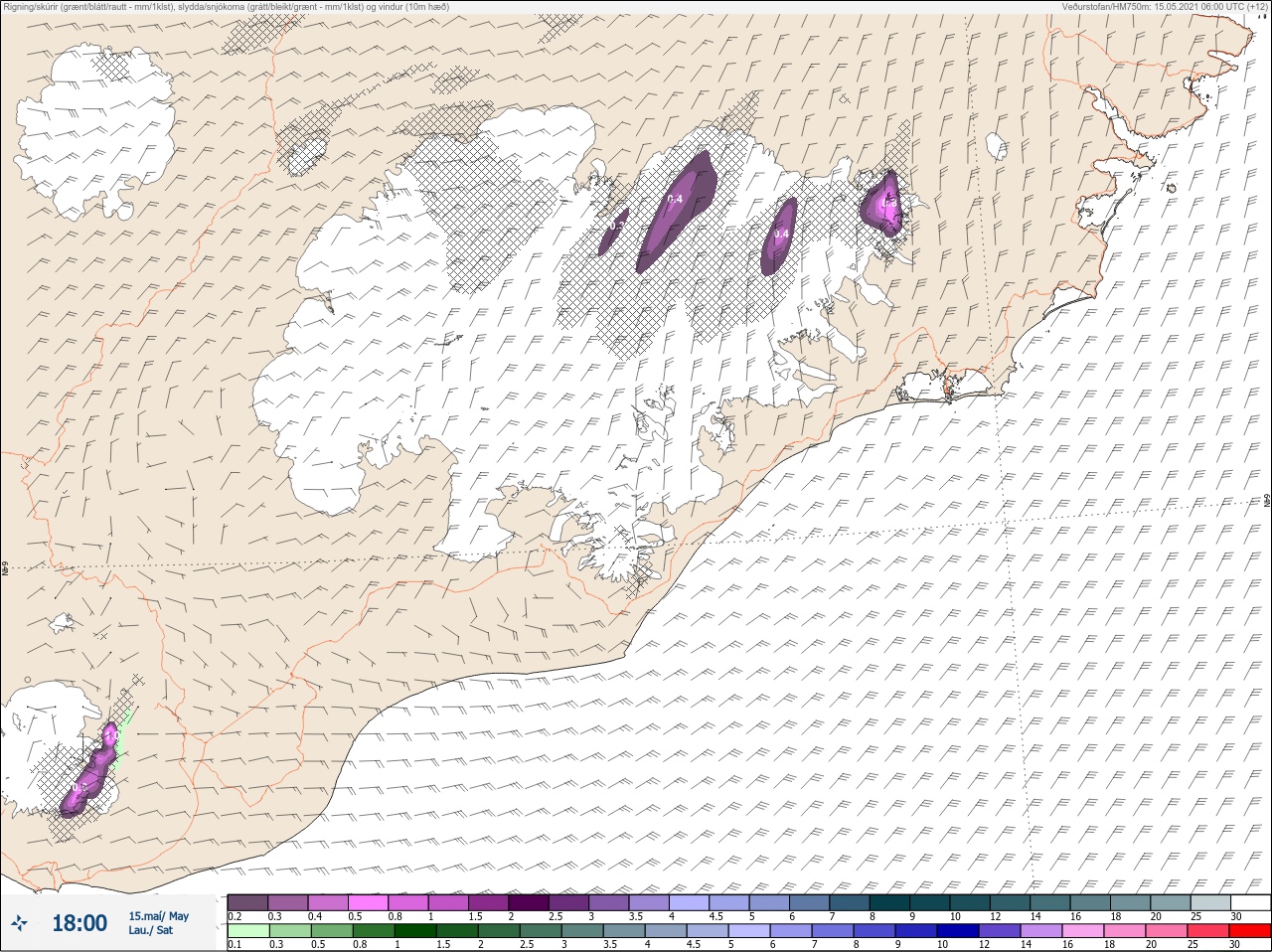Select the 18:00 forecast time label

click(79, 923)
